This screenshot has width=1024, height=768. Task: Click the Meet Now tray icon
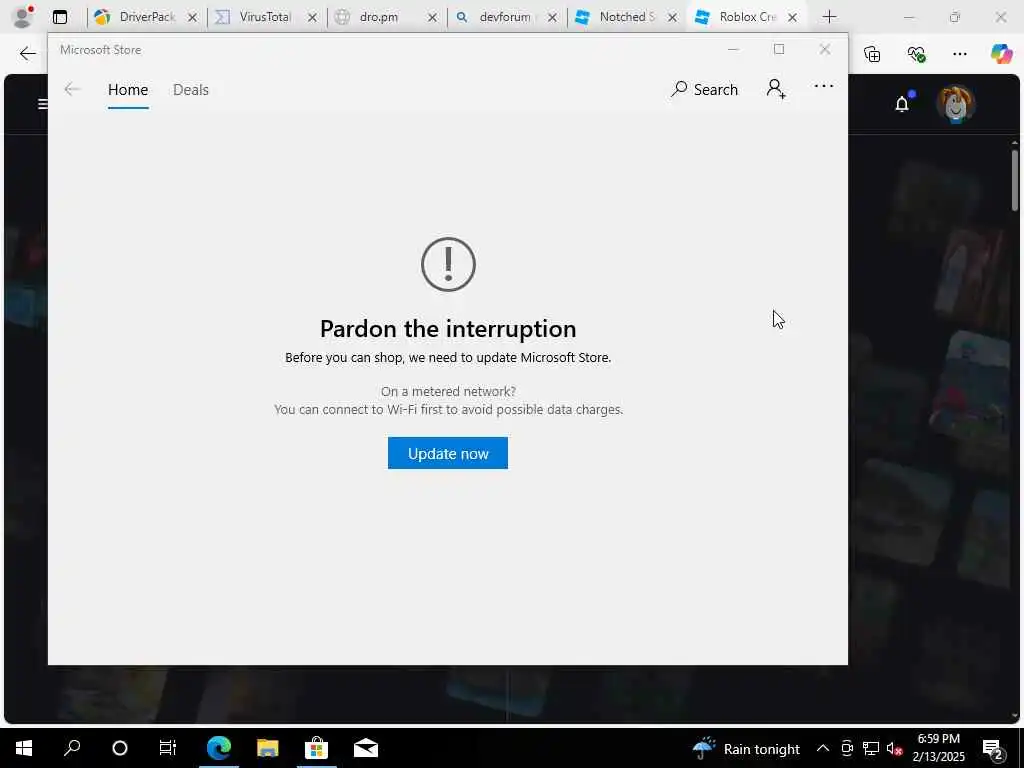coord(847,748)
